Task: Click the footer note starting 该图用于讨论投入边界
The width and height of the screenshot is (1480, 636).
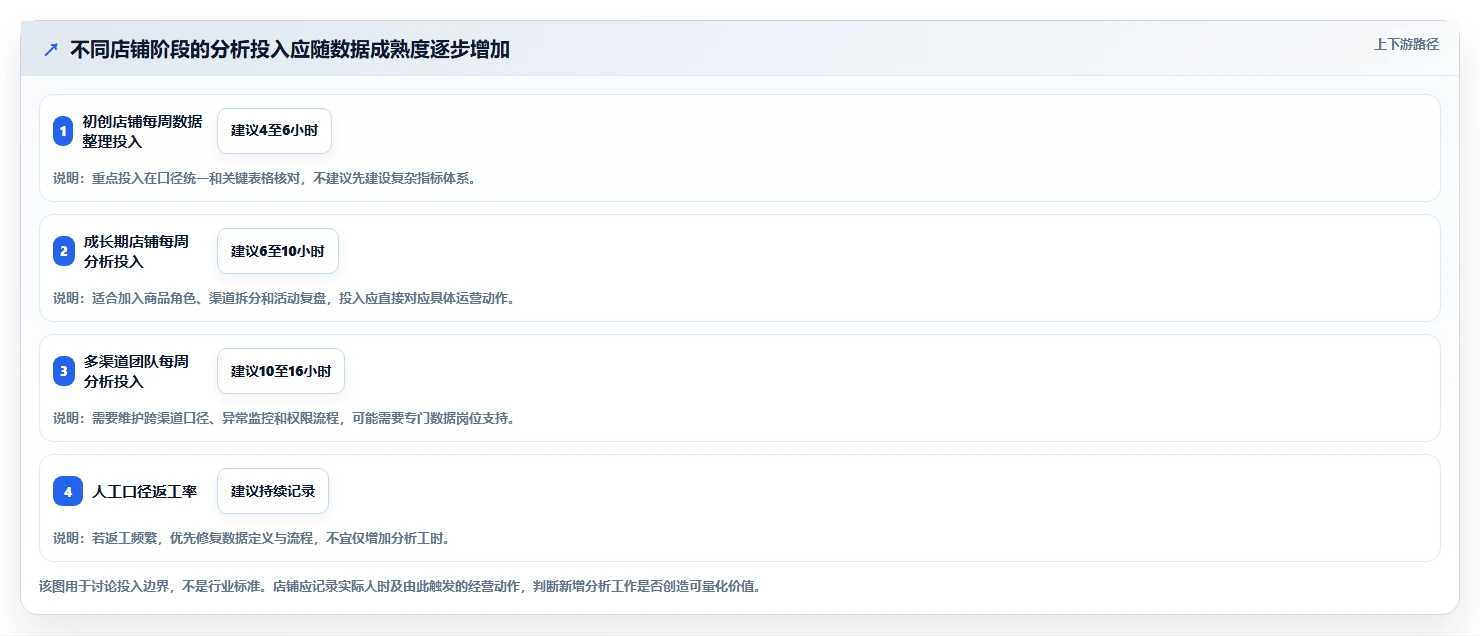Action: [402, 586]
